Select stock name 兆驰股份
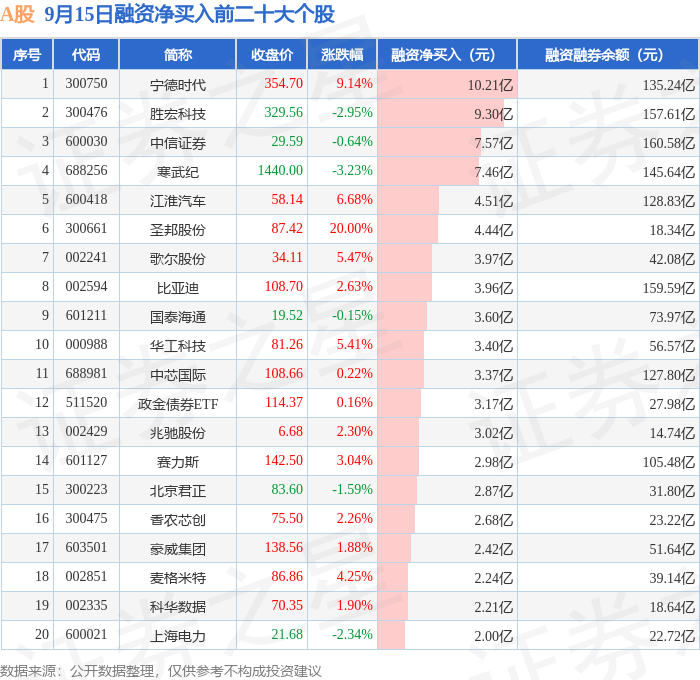 (x=178, y=433)
